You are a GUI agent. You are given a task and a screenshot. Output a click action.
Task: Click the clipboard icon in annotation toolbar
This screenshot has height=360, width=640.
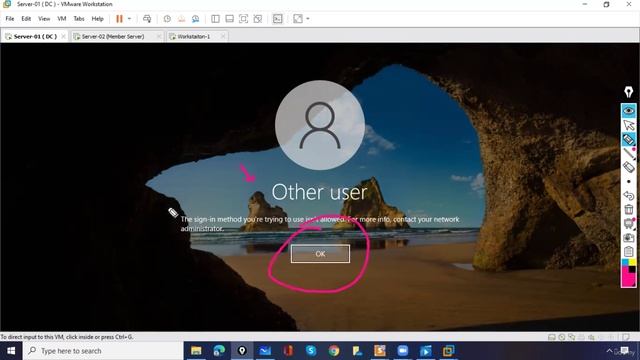click(629, 251)
